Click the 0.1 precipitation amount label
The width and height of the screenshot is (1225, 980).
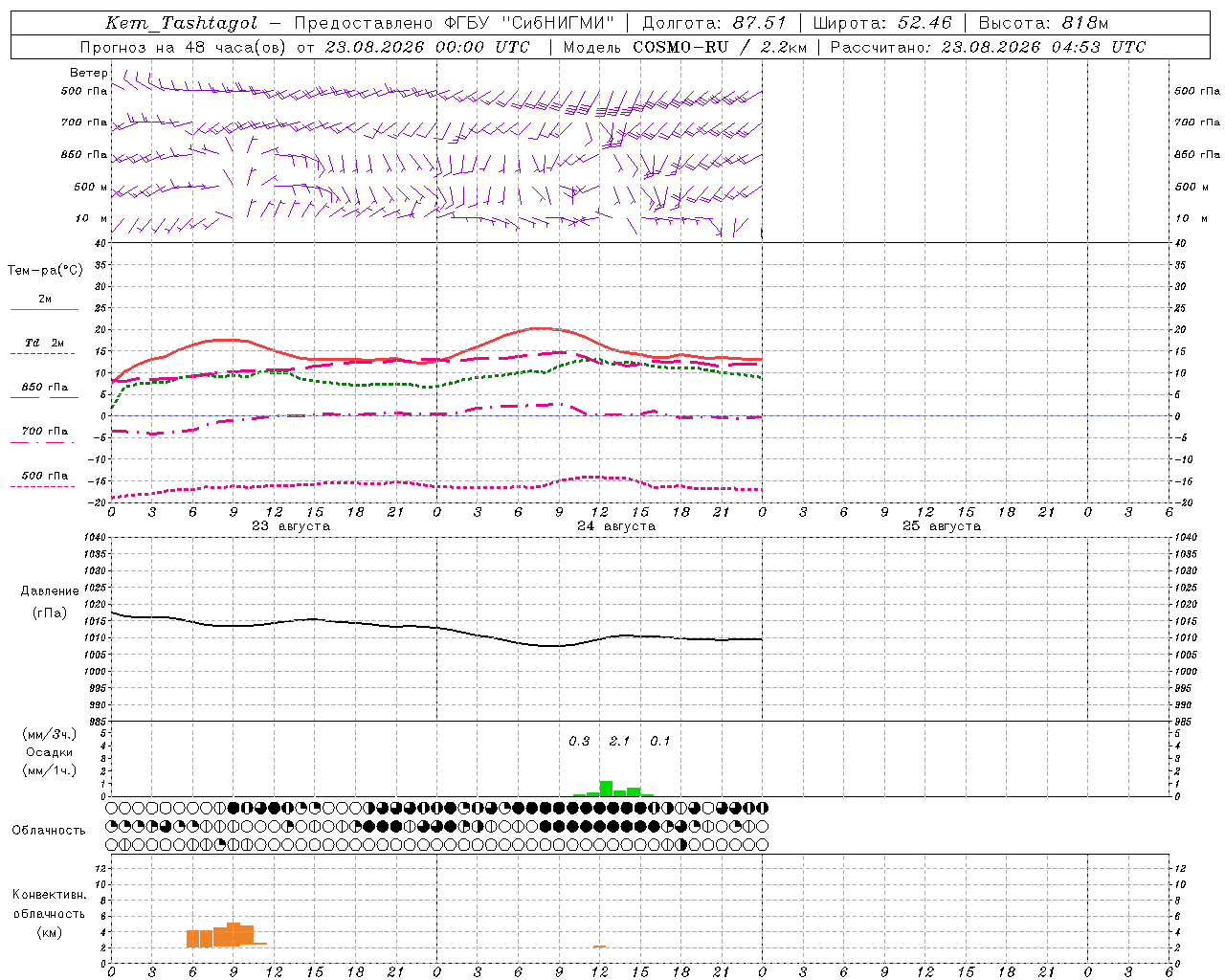[659, 741]
